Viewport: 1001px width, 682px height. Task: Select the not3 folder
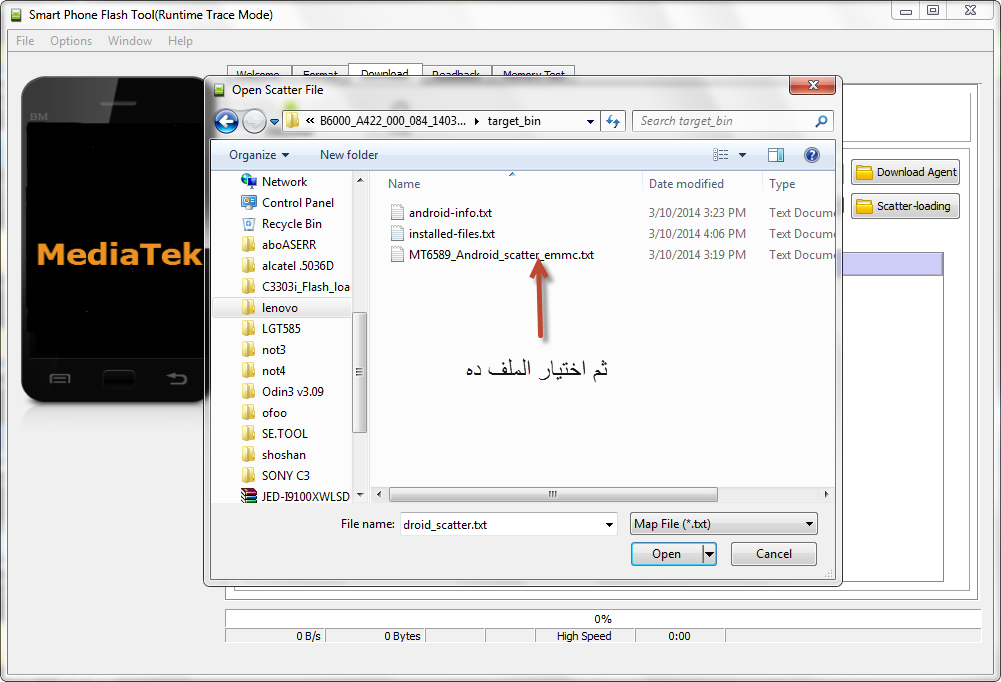(x=265, y=350)
